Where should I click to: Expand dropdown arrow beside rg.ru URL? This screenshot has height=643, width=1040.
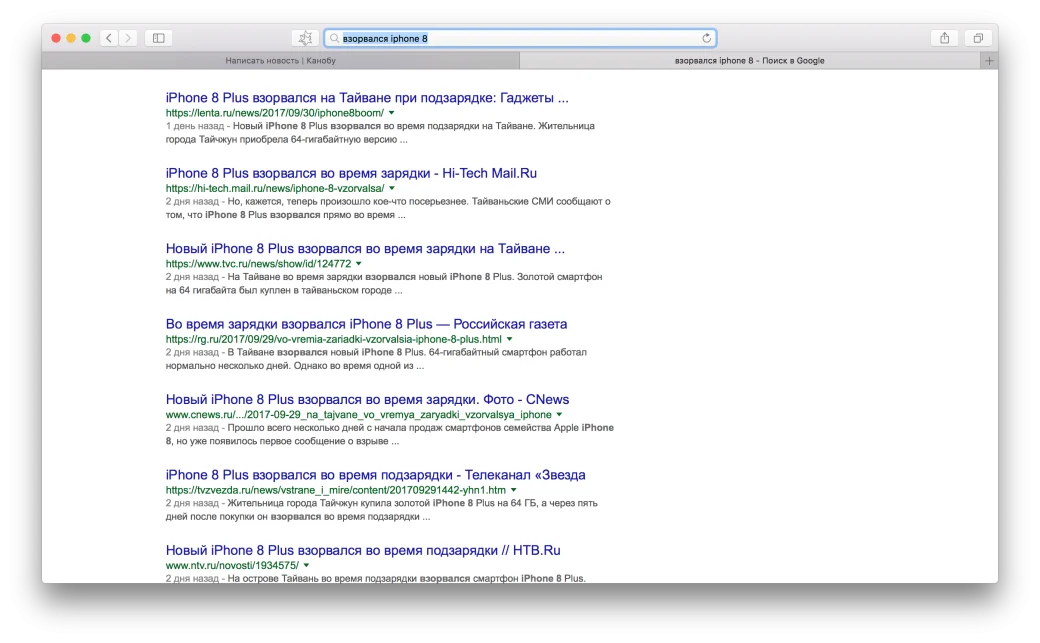(x=509, y=339)
